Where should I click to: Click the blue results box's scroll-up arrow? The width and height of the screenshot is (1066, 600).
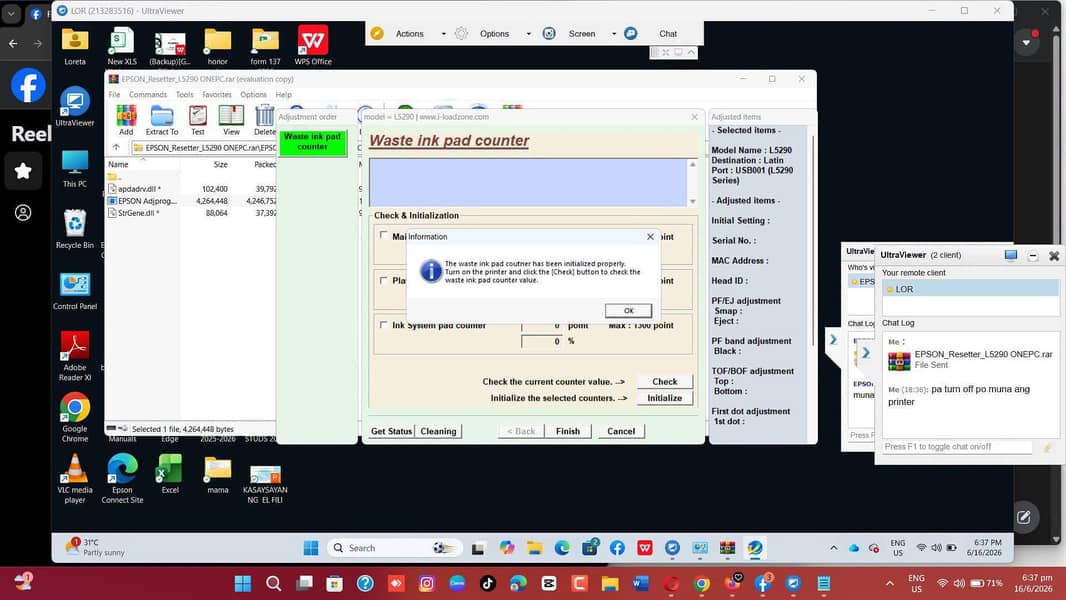[x=692, y=164]
